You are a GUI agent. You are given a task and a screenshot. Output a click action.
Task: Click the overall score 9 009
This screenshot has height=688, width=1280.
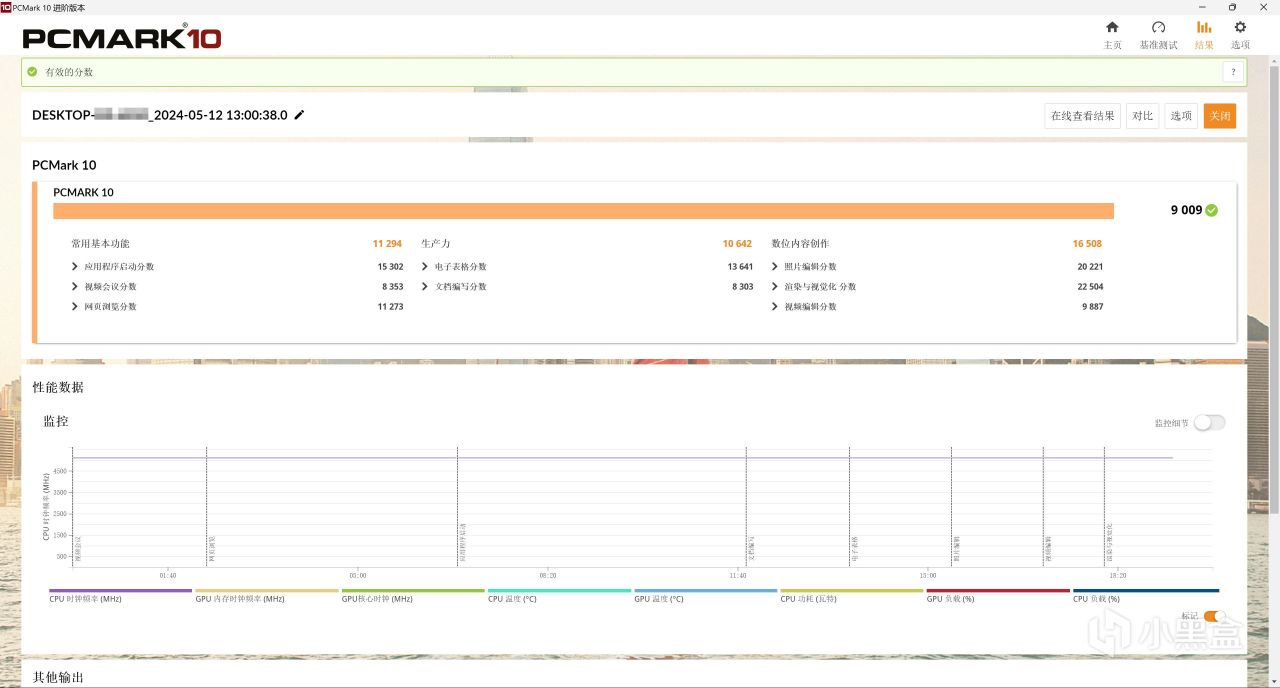[x=1186, y=210]
